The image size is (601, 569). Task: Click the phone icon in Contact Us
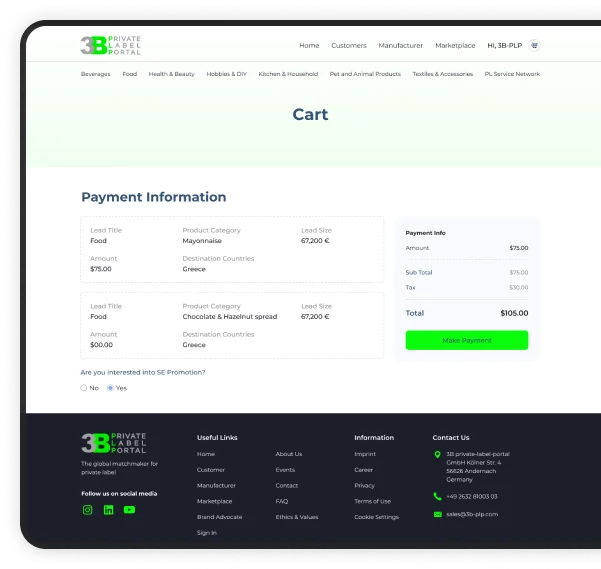click(x=437, y=496)
